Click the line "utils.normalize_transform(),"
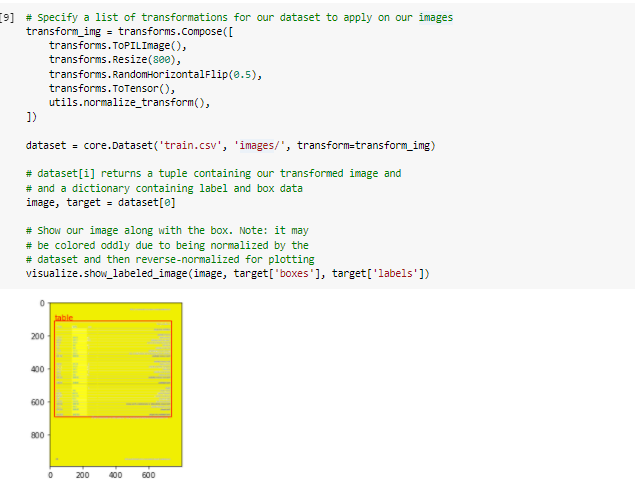The width and height of the screenshot is (635, 489). pyautogui.click(x=130, y=102)
